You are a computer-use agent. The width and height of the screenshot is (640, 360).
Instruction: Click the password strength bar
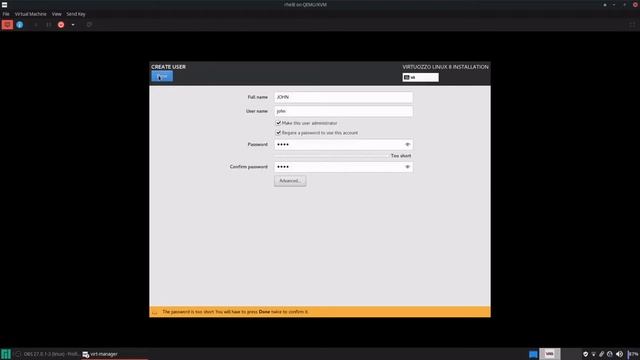(x=331, y=156)
